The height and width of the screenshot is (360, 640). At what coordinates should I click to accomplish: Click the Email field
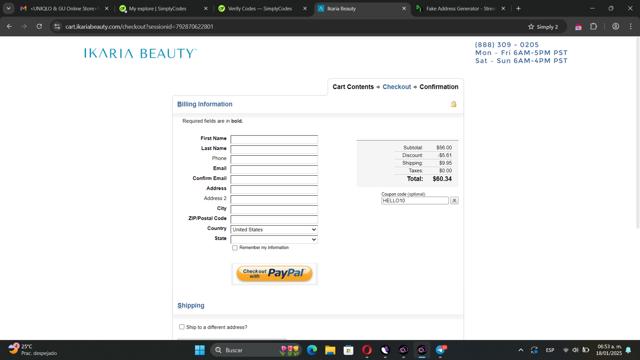click(274, 169)
